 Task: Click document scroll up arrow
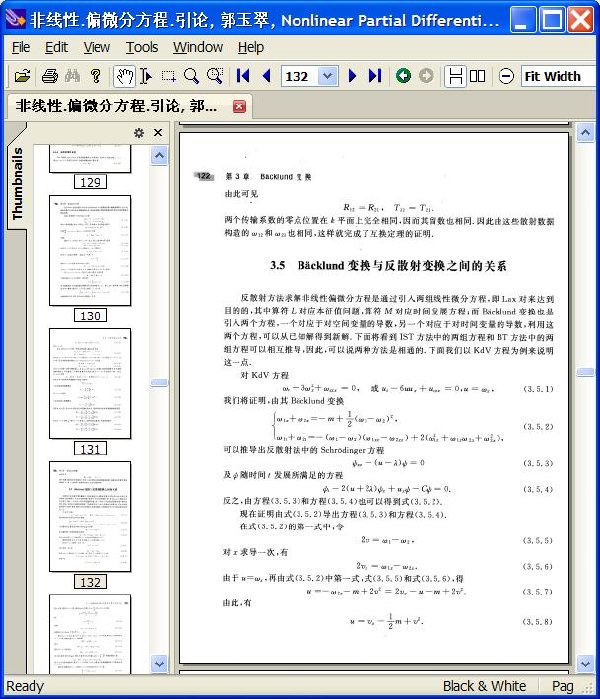point(585,132)
